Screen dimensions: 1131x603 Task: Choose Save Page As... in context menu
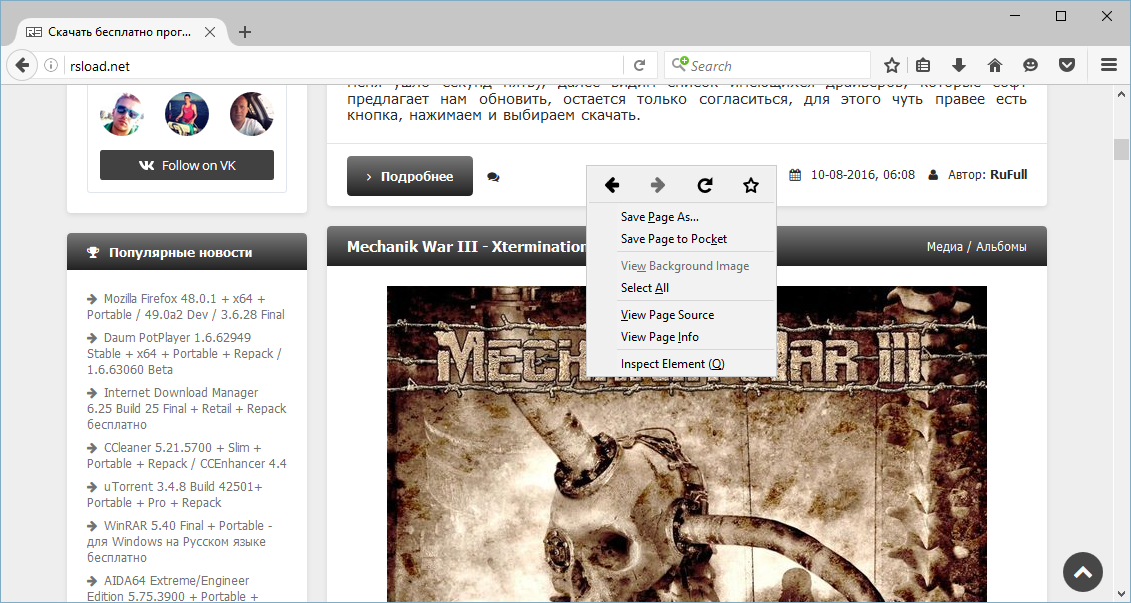click(x=682, y=217)
